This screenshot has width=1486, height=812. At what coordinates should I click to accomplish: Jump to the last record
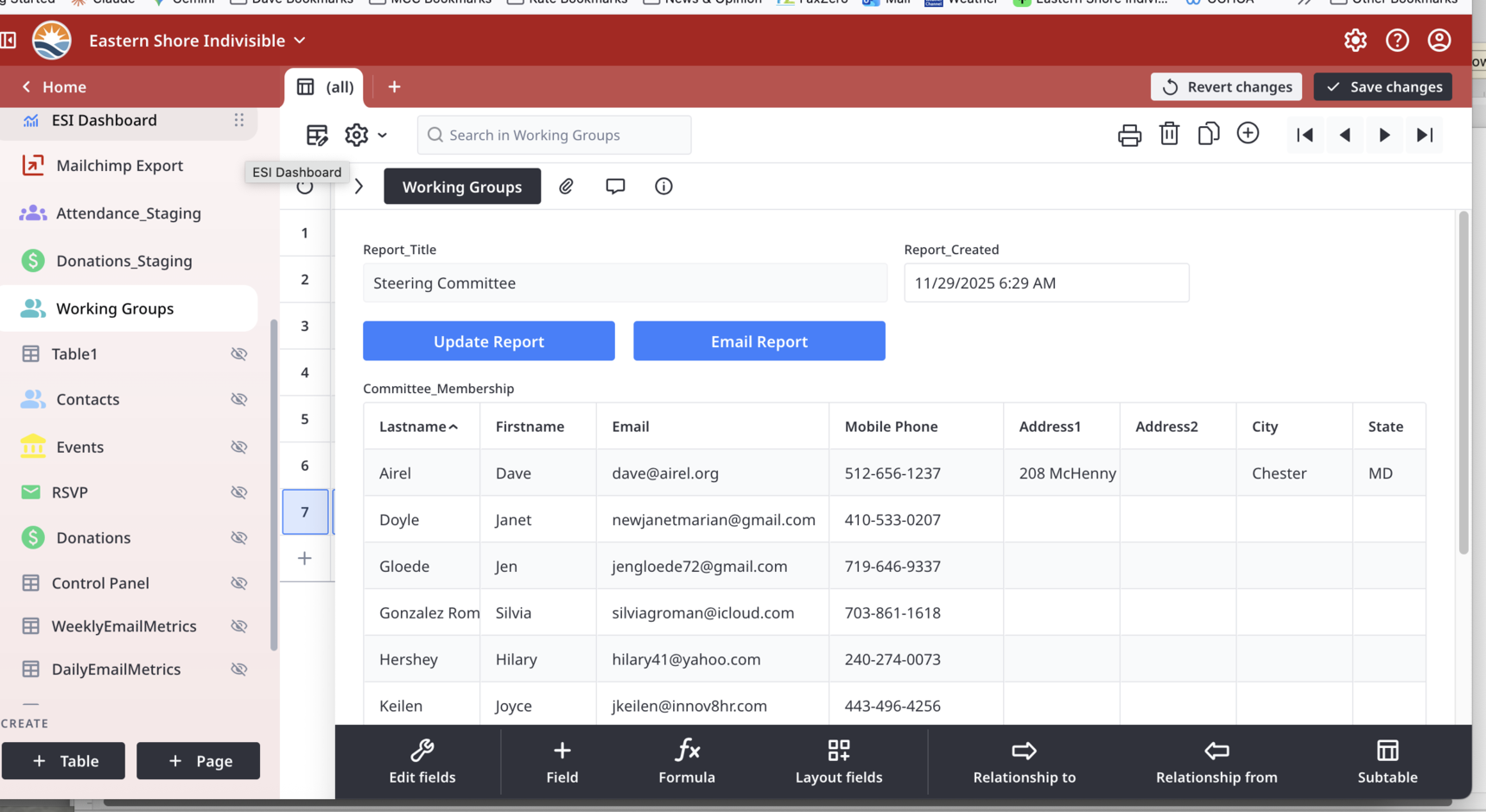click(x=1425, y=135)
